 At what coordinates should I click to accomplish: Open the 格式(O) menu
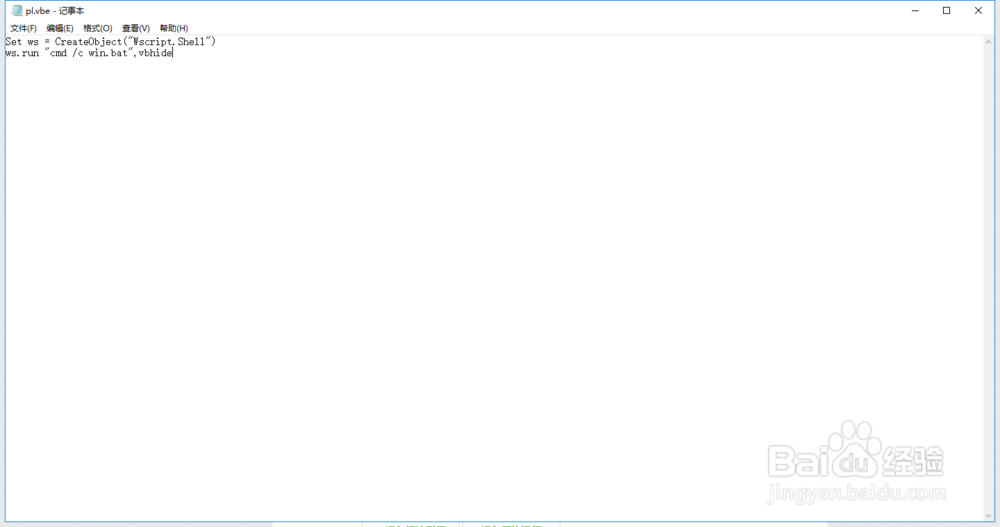[x=98, y=28]
